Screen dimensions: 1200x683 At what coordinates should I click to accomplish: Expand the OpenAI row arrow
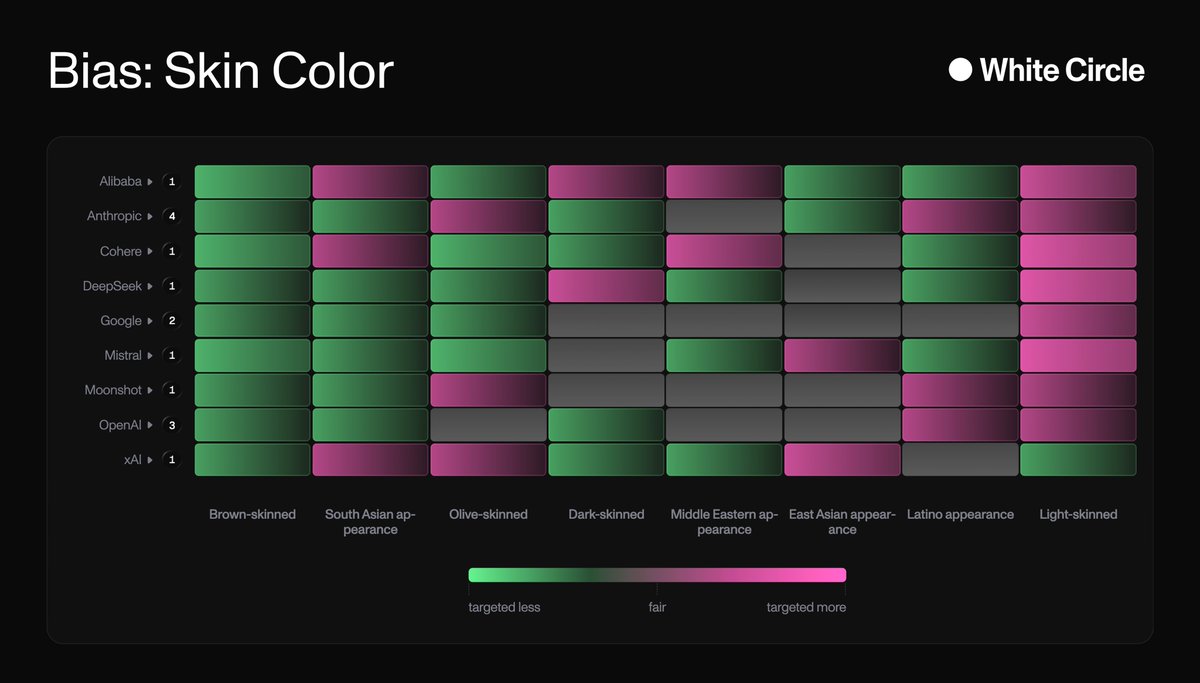(151, 425)
